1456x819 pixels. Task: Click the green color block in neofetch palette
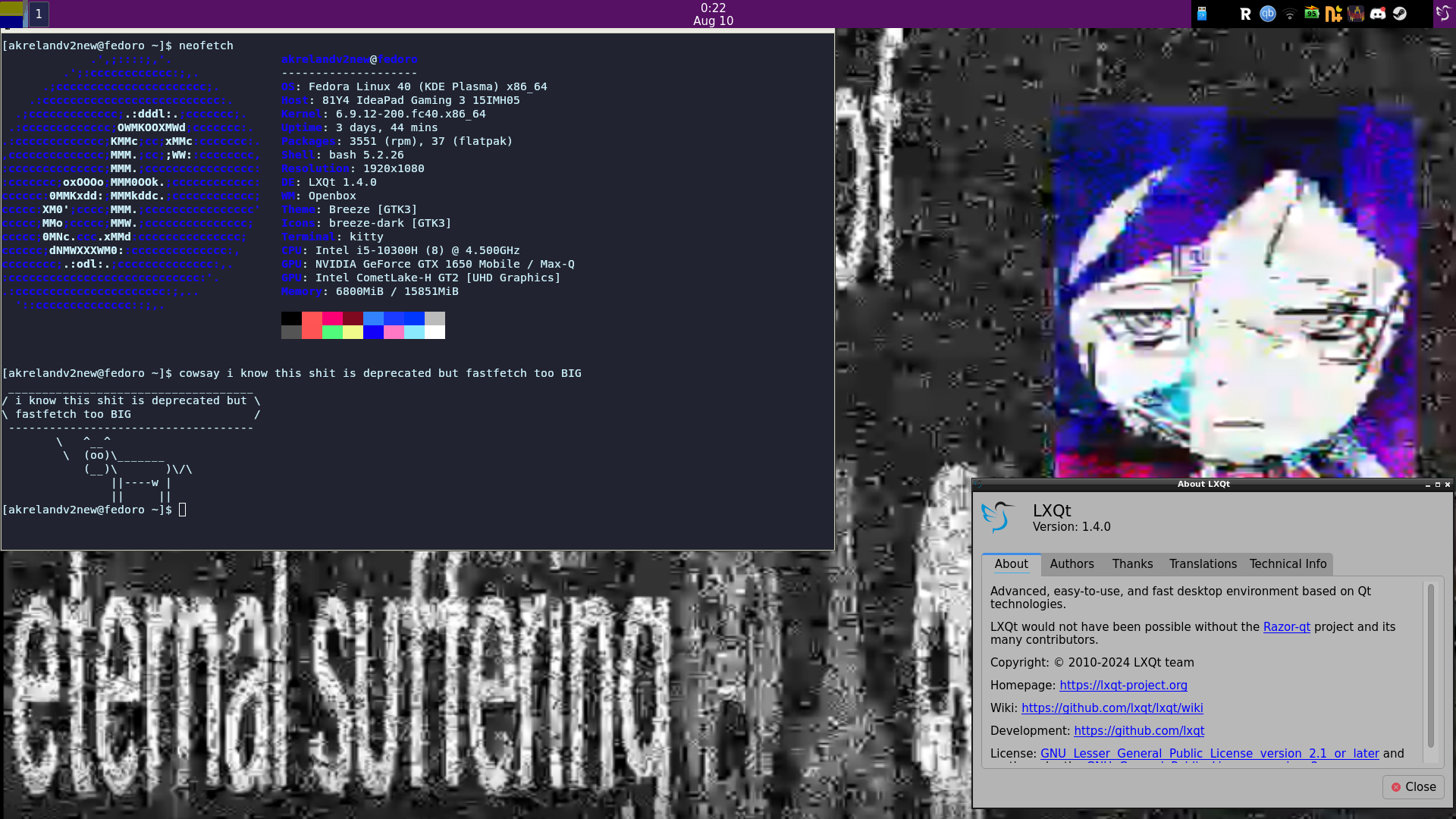[x=332, y=332]
